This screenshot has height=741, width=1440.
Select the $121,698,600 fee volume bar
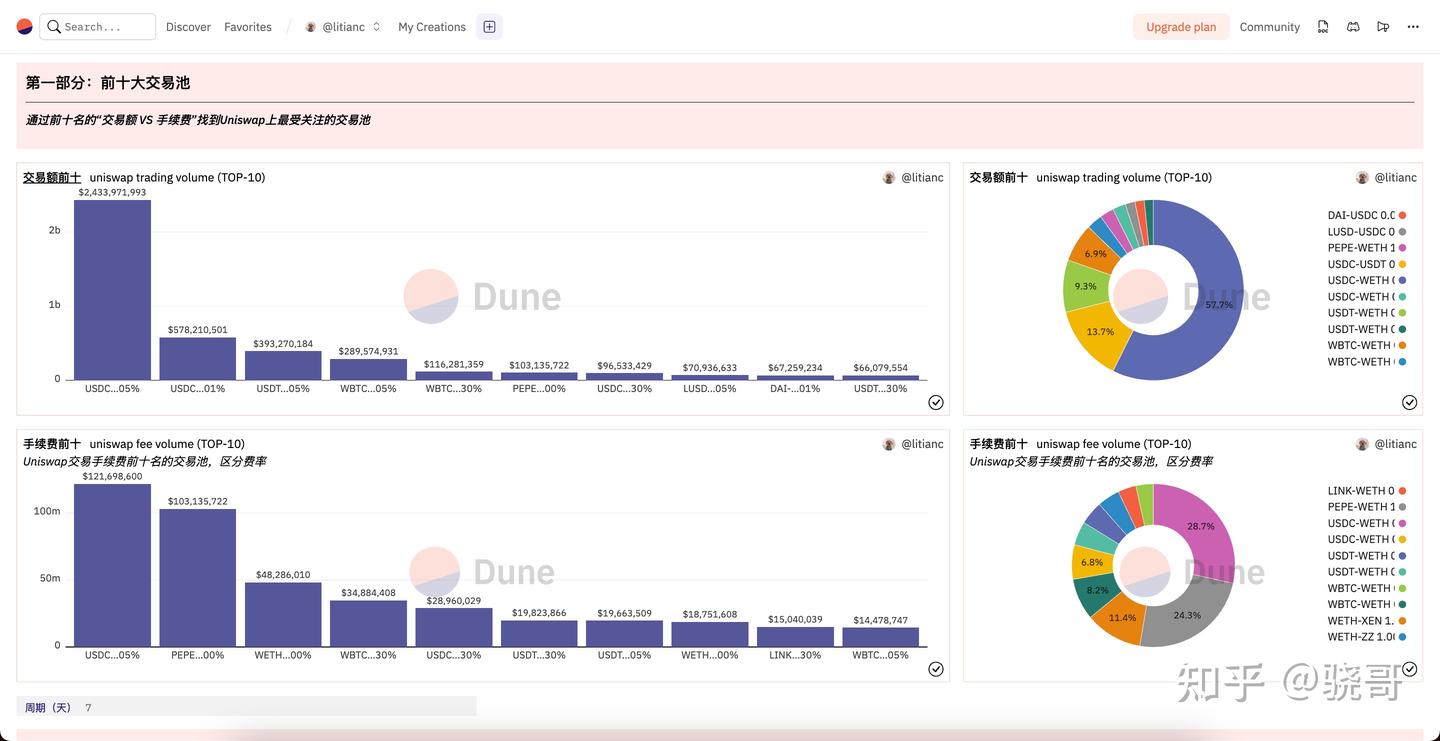pyautogui.click(x=112, y=565)
